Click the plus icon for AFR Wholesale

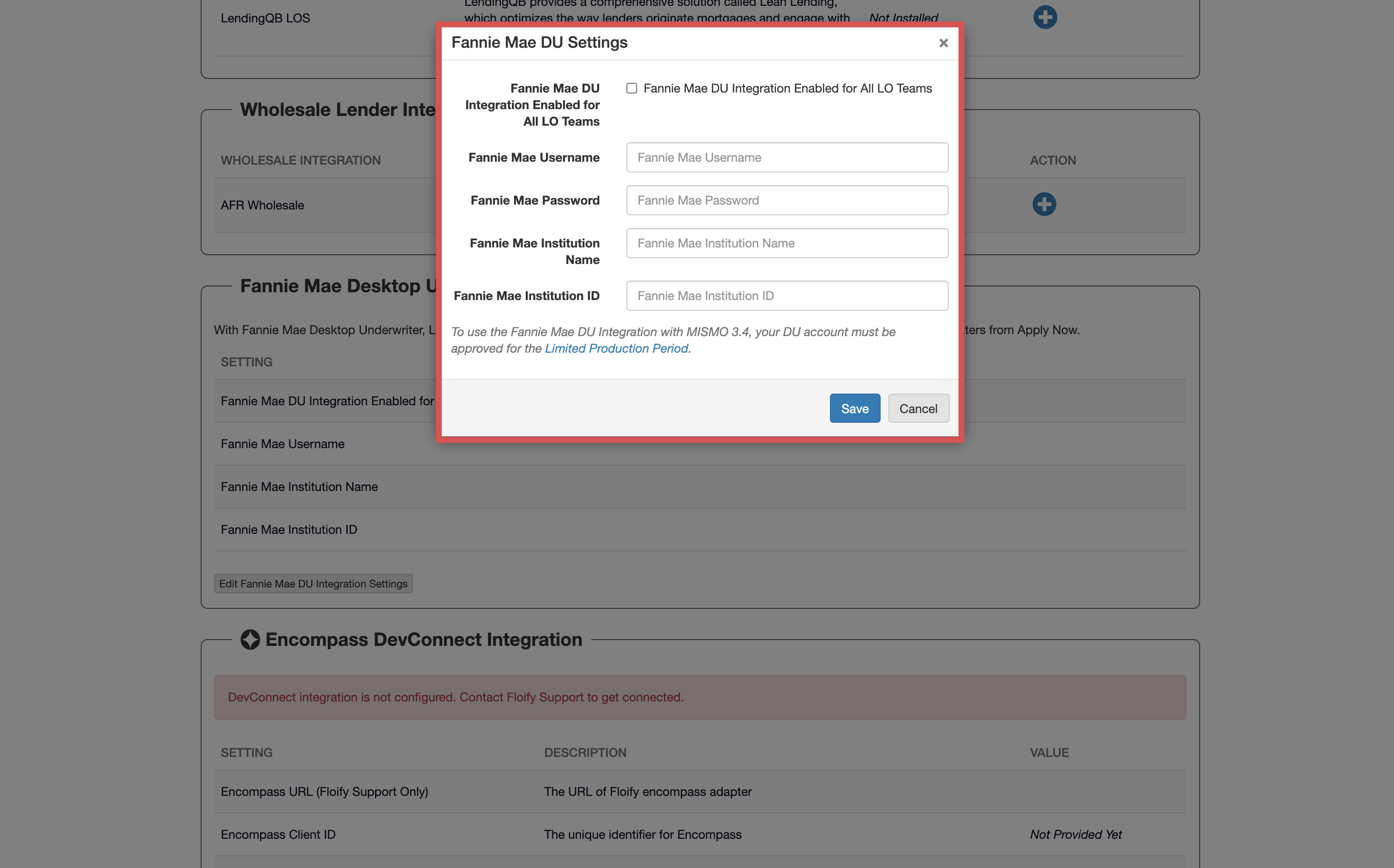coord(1044,205)
